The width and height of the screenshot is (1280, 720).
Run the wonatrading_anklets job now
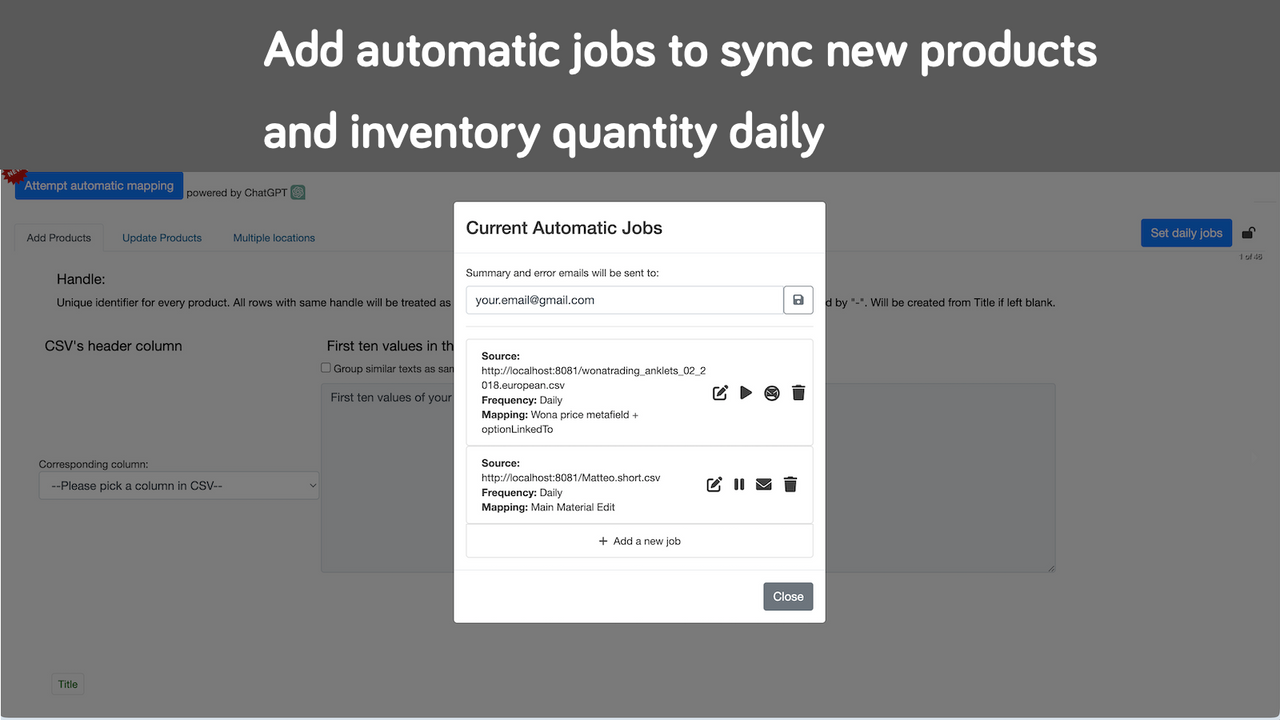[745, 393]
